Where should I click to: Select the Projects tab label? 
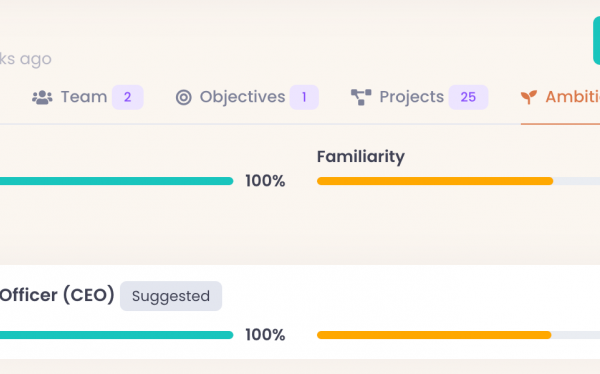(x=411, y=97)
